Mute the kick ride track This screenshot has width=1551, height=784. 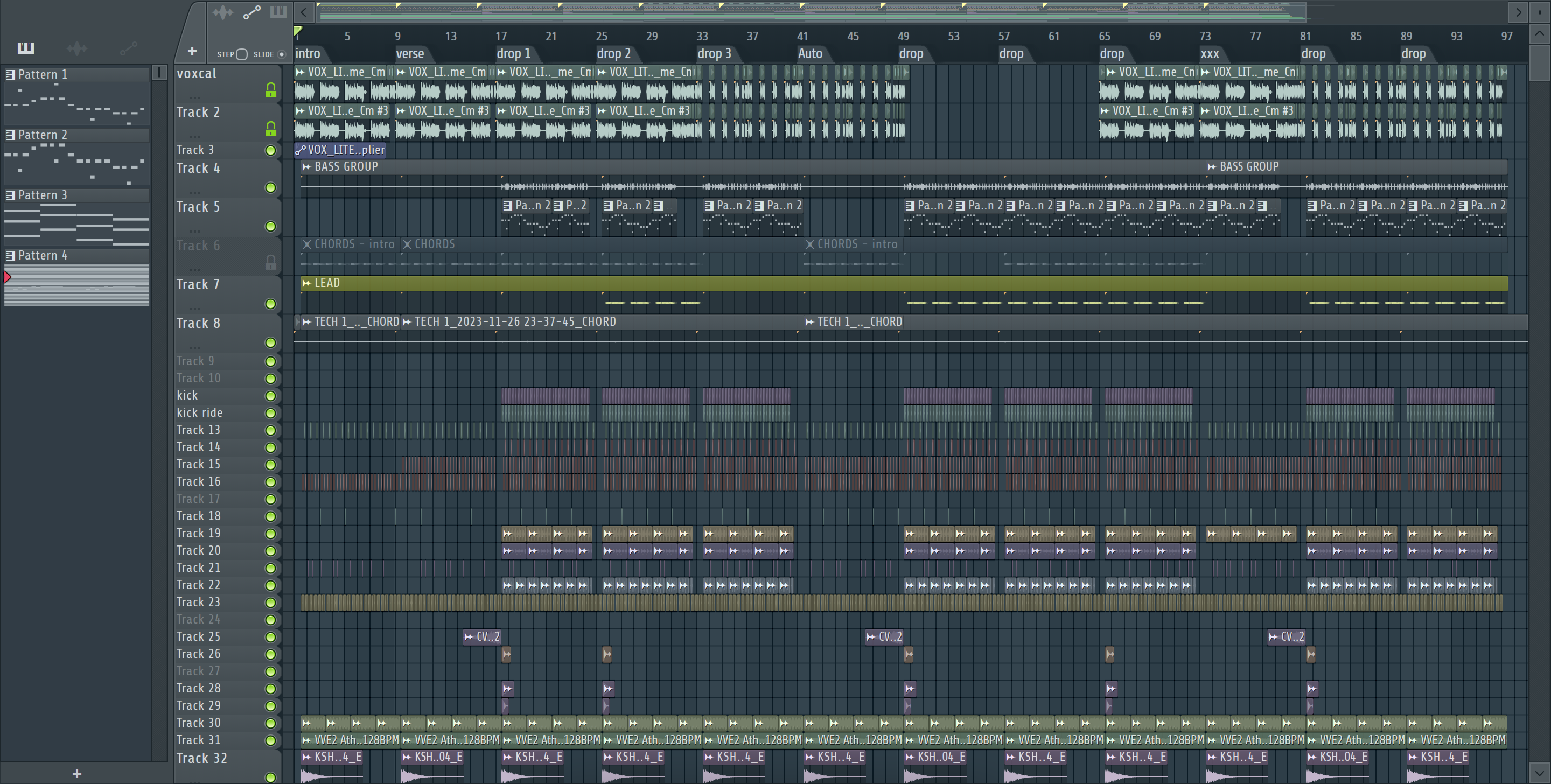coord(271,413)
